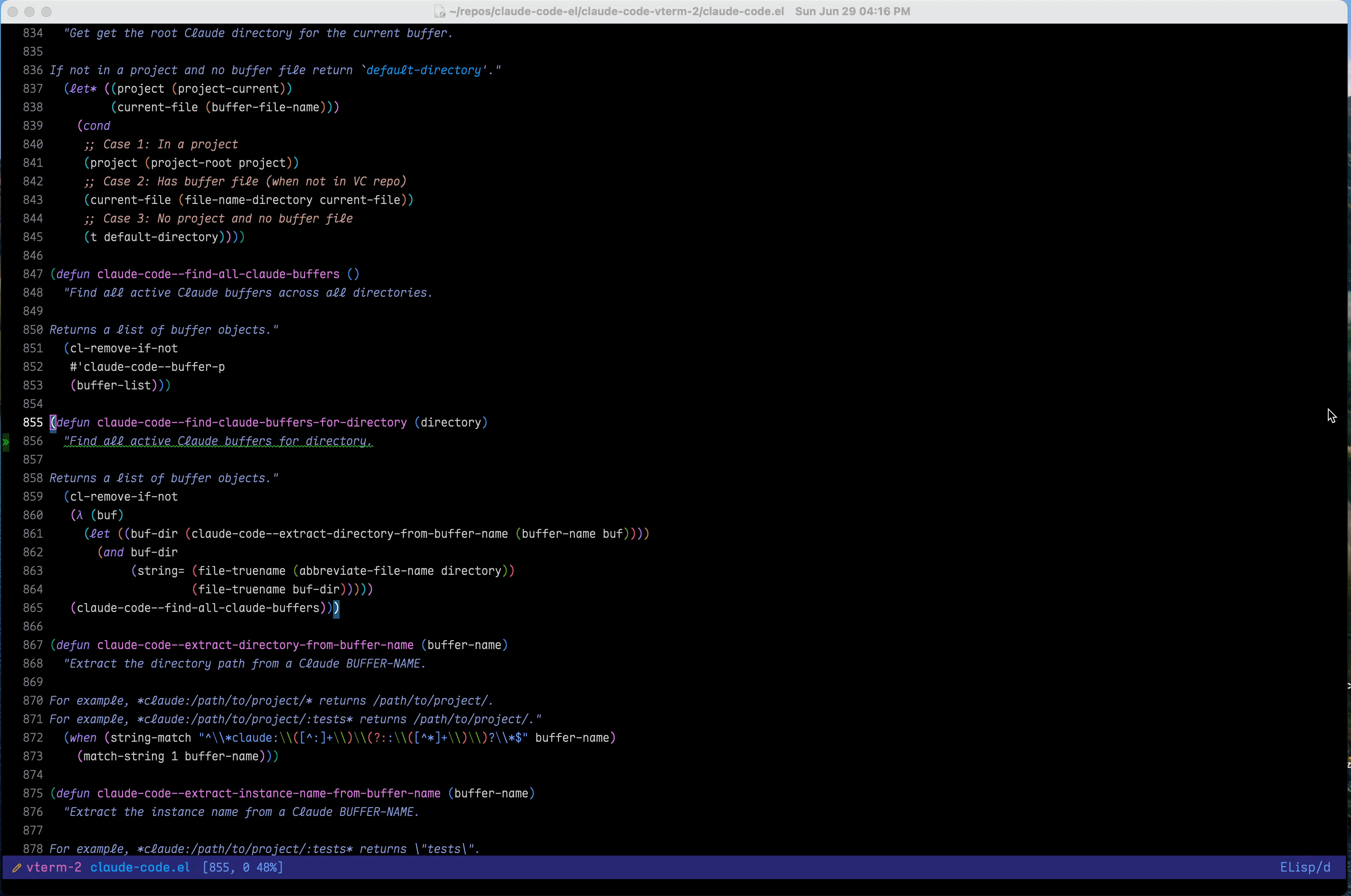This screenshot has height=896, width=1351.
Task: Click the yellow minimize button in the title bar
Action: pyautogui.click(x=29, y=11)
